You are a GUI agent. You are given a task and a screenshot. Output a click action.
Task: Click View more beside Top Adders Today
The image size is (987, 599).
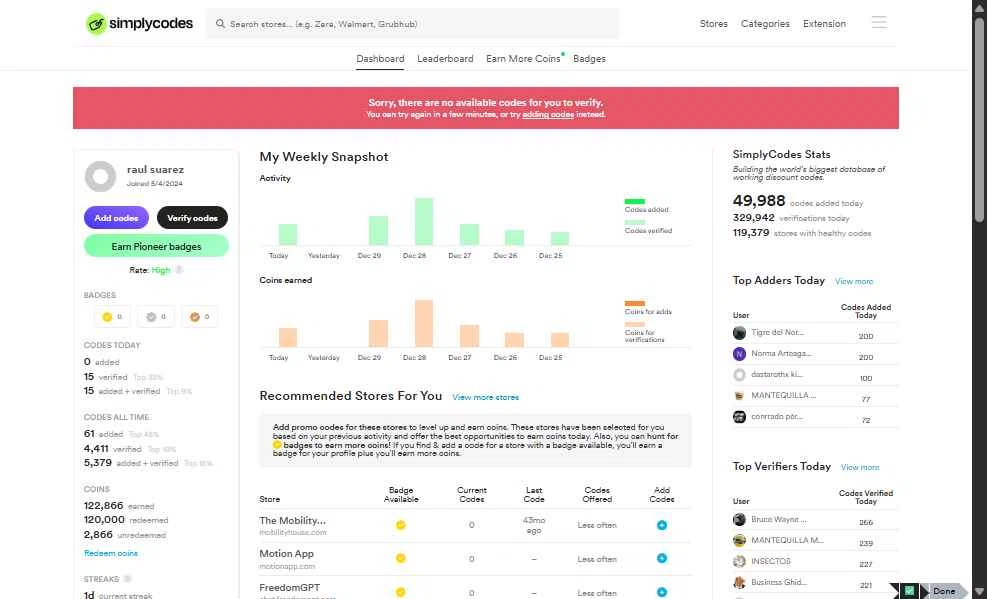click(854, 281)
